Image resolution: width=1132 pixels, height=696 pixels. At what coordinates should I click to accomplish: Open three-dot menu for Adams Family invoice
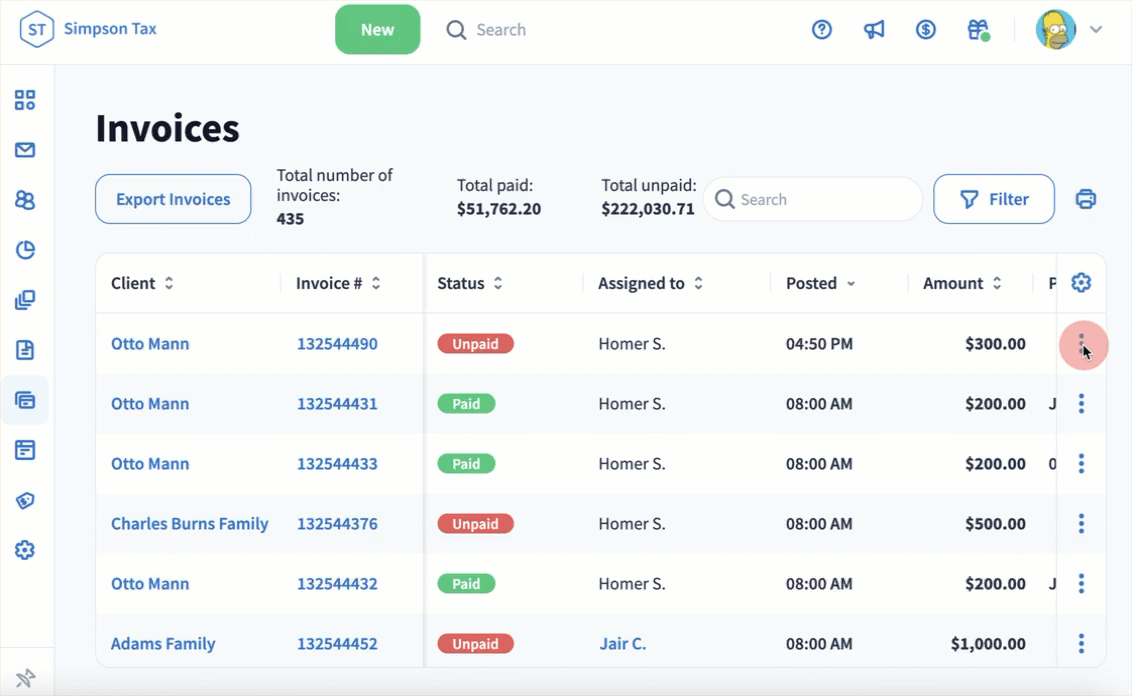click(1081, 644)
